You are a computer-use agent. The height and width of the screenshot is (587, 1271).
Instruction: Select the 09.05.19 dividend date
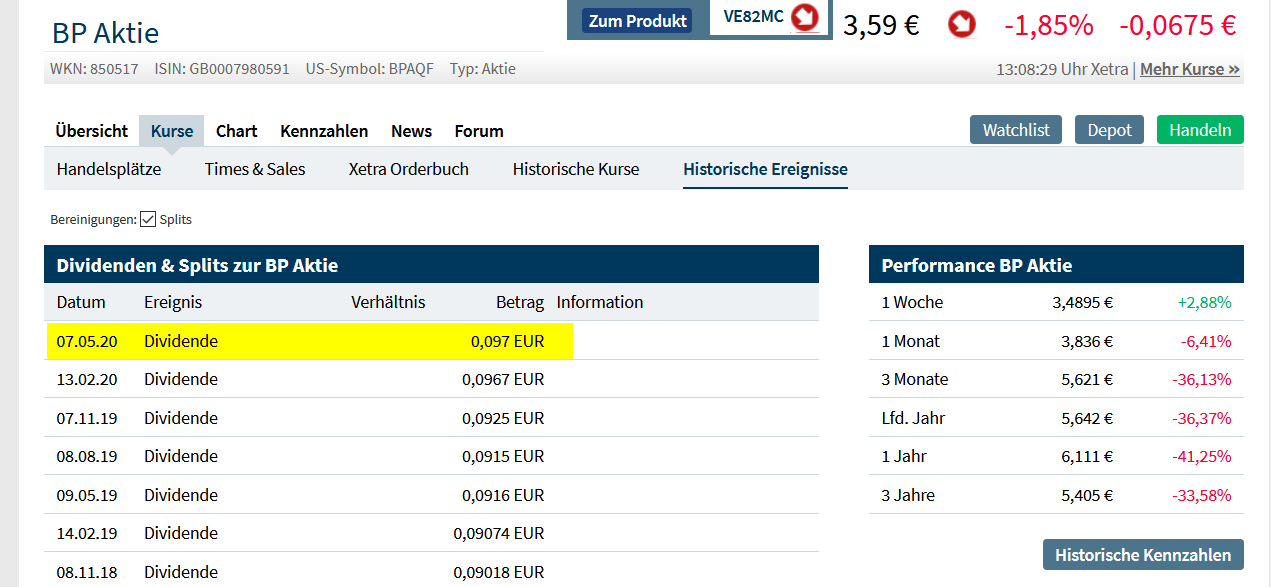[87, 495]
